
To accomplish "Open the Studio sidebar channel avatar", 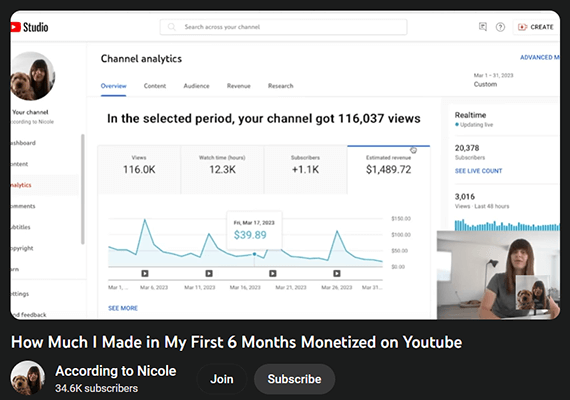I will (32, 76).
